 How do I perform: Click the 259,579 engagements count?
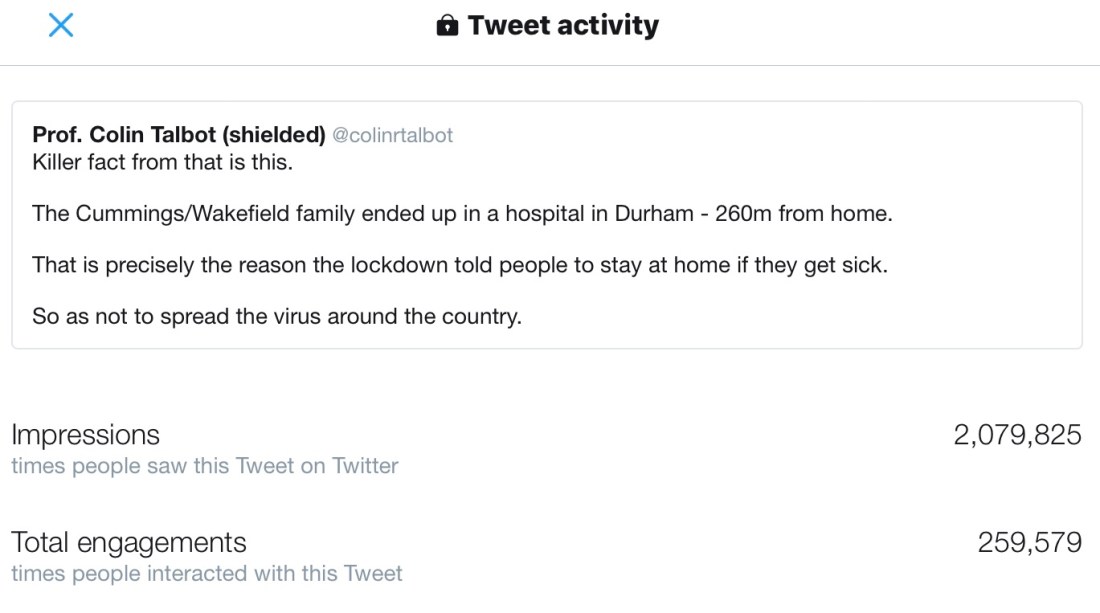1029,543
